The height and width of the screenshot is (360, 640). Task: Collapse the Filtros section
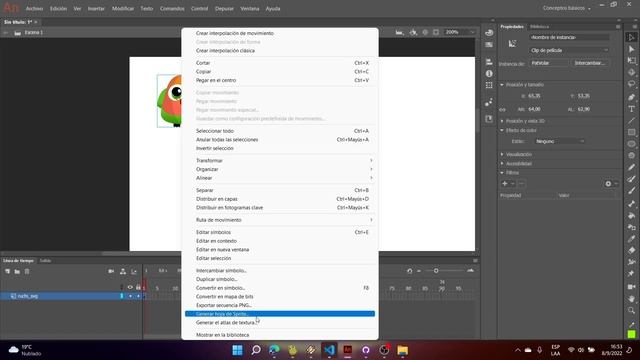tap(502, 173)
